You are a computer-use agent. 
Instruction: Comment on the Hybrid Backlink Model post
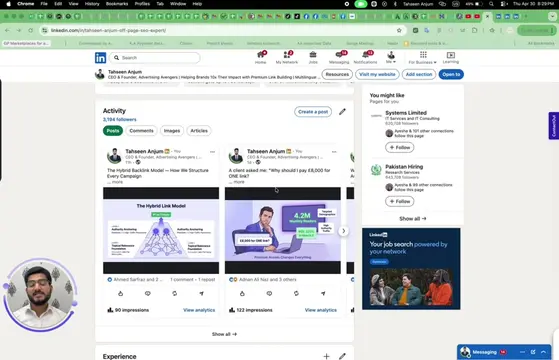(x=148, y=293)
